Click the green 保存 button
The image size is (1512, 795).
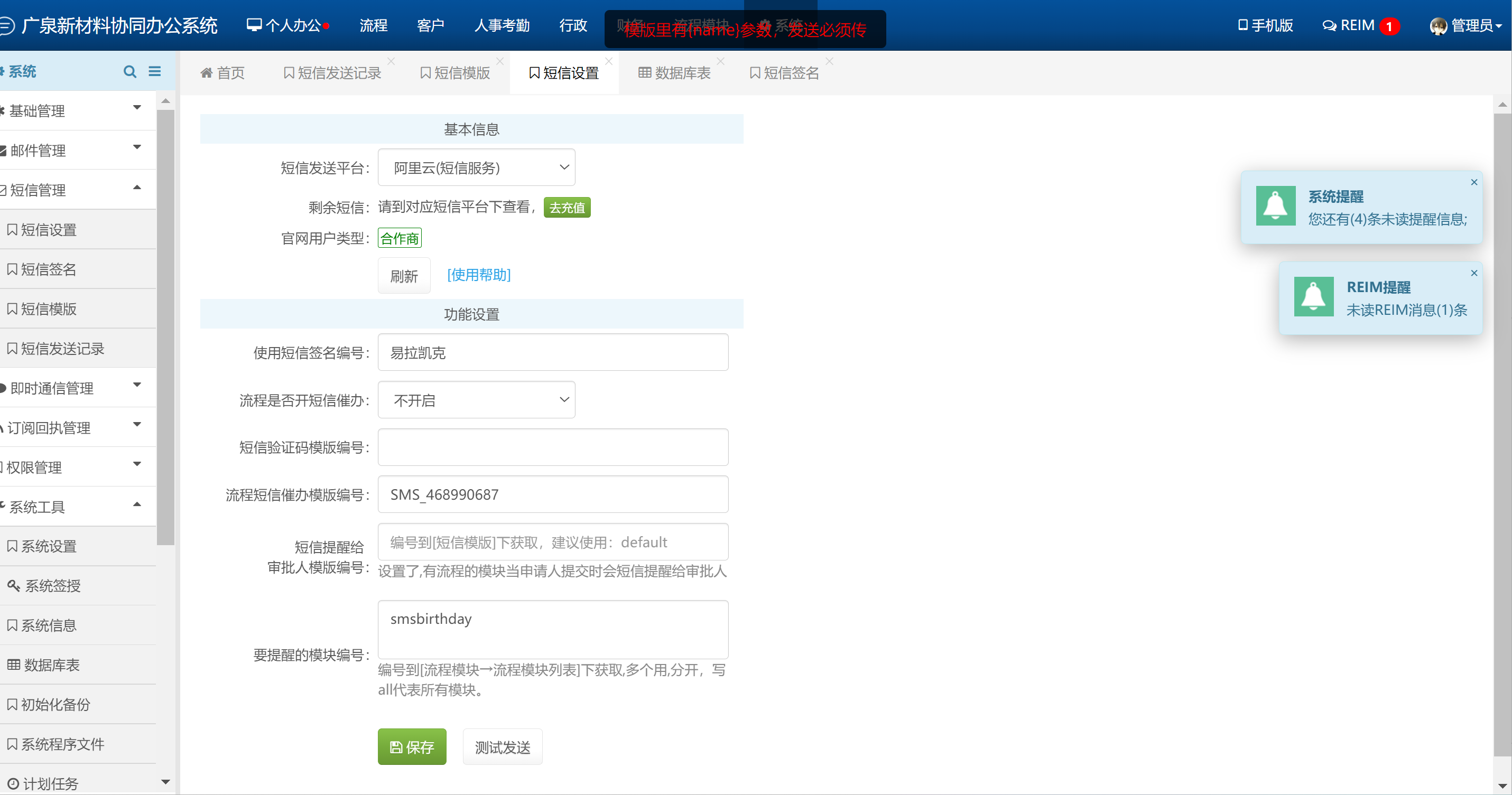pos(412,746)
